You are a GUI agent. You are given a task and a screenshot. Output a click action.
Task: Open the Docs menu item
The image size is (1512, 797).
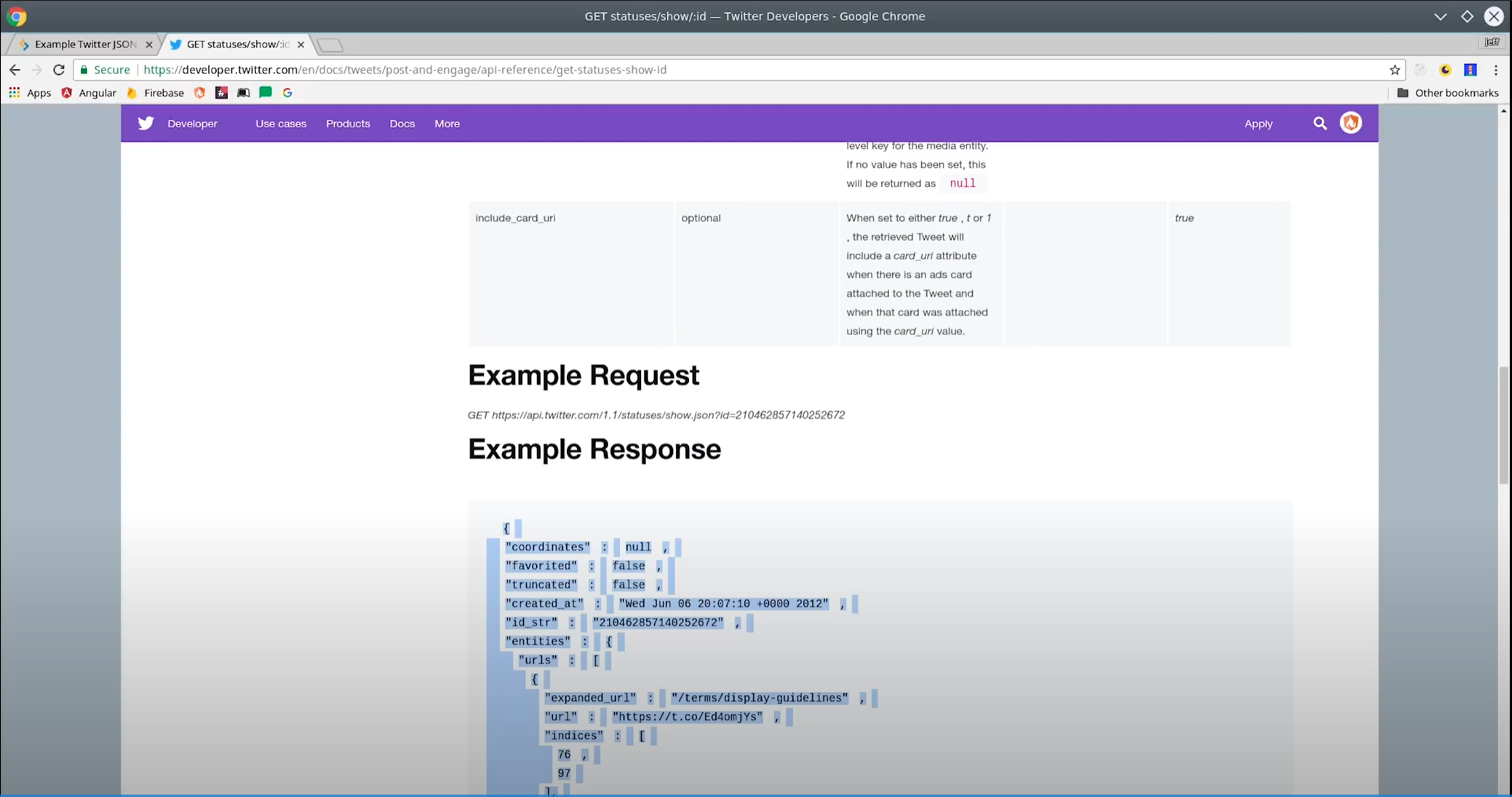click(x=402, y=124)
